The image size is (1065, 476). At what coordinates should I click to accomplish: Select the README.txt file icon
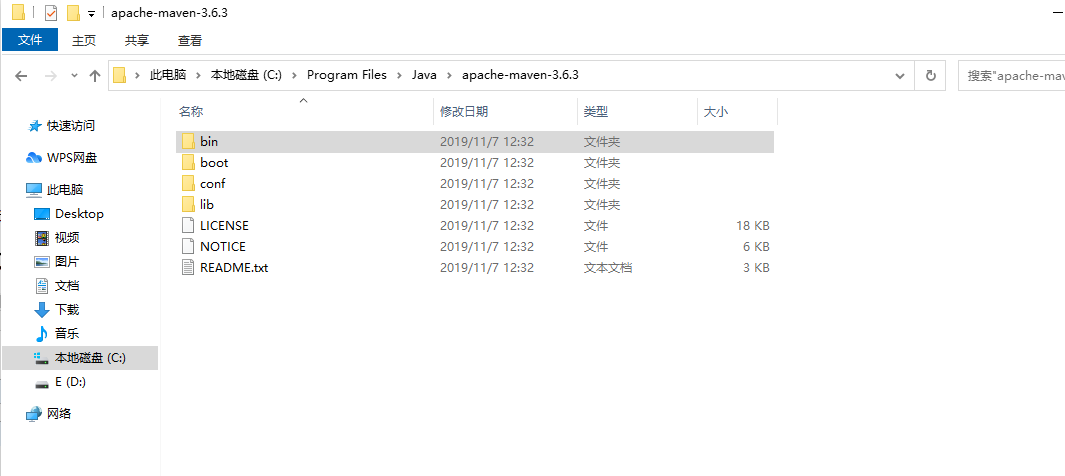tap(188, 268)
